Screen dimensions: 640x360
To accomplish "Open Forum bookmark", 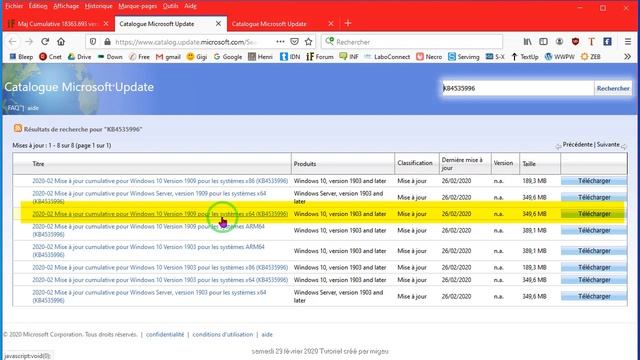I will [x=320, y=57].
